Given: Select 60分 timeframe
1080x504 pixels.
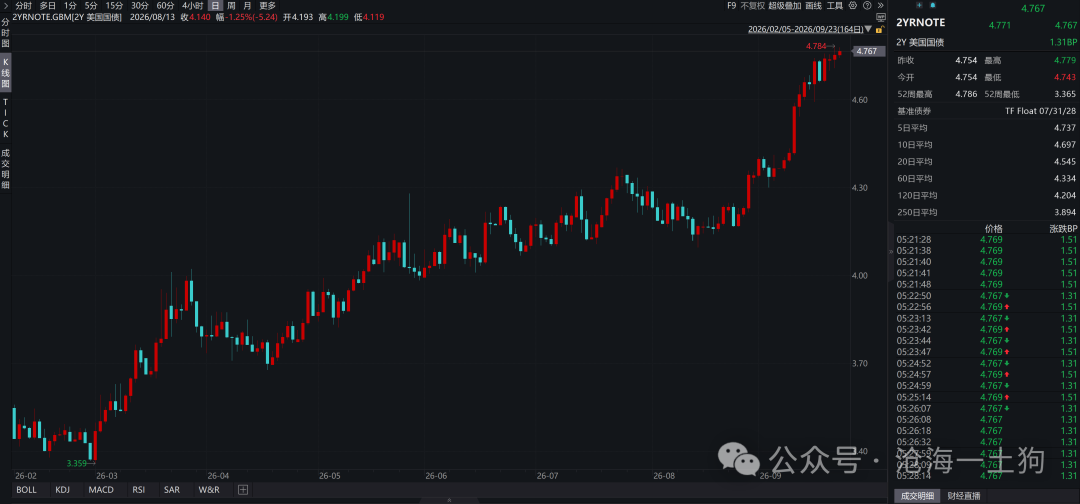Looking at the screenshot, I should [x=165, y=6].
